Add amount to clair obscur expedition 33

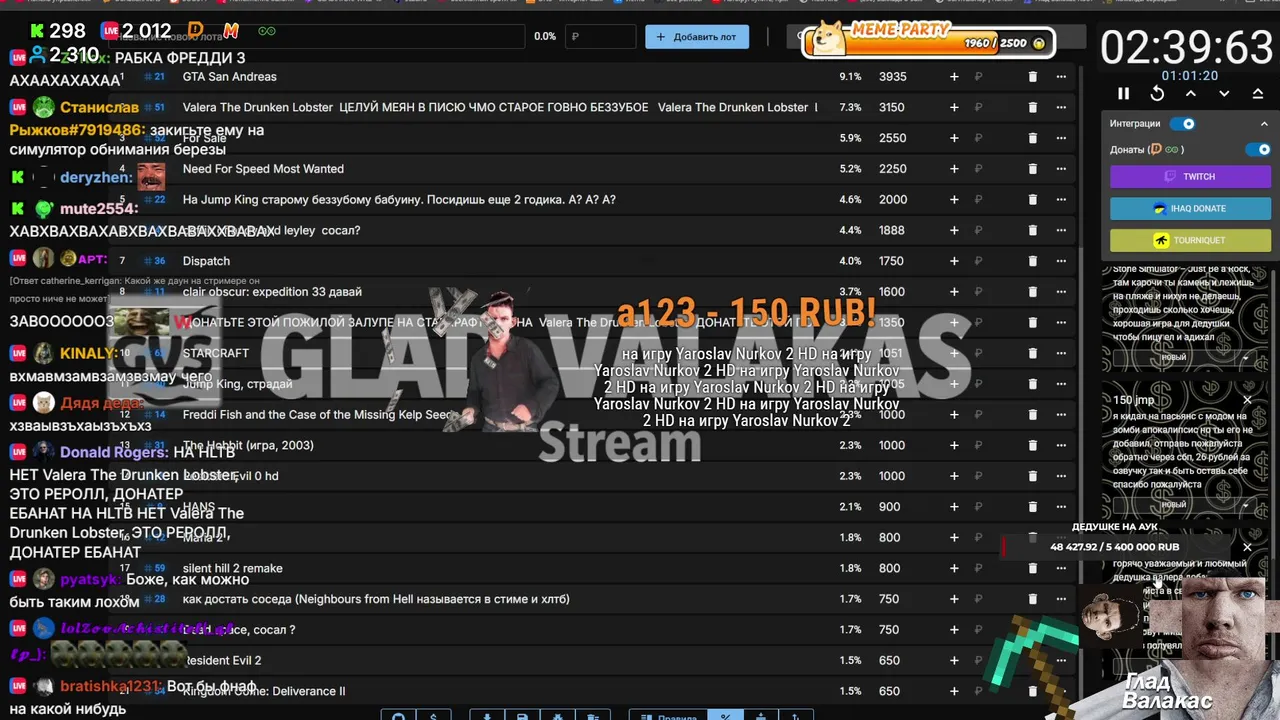[954, 292]
